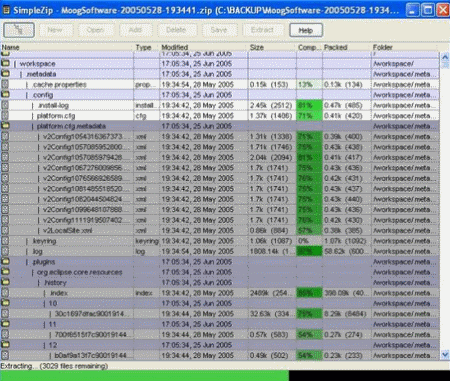This screenshot has height=381, width=450.
Task: Click the green extraction progress bar
Action: pos(145,376)
